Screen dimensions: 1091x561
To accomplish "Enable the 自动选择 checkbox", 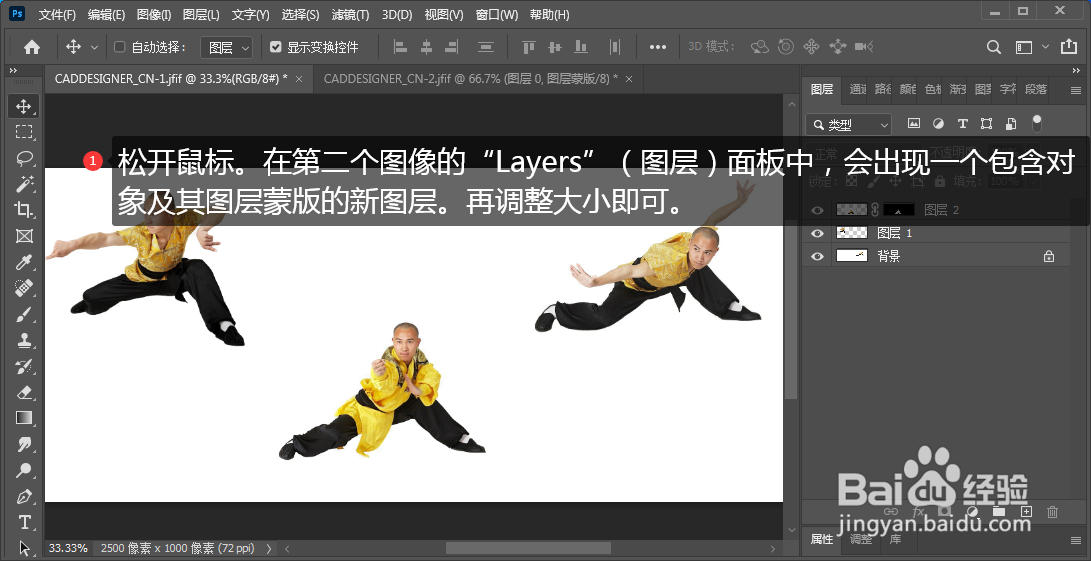I will (120, 47).
